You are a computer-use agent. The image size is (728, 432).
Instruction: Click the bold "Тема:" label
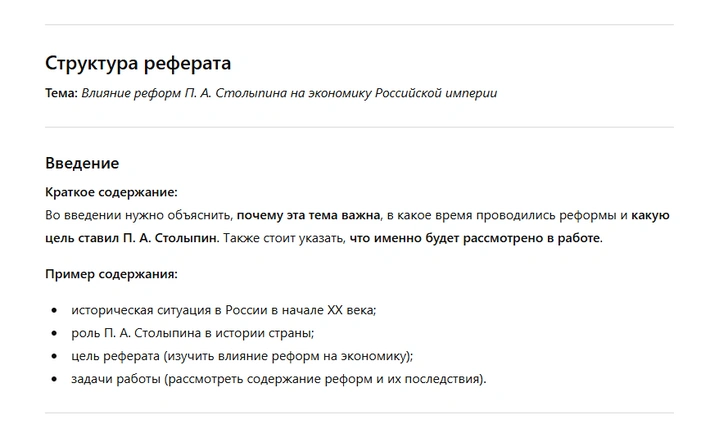coord(61,93)
